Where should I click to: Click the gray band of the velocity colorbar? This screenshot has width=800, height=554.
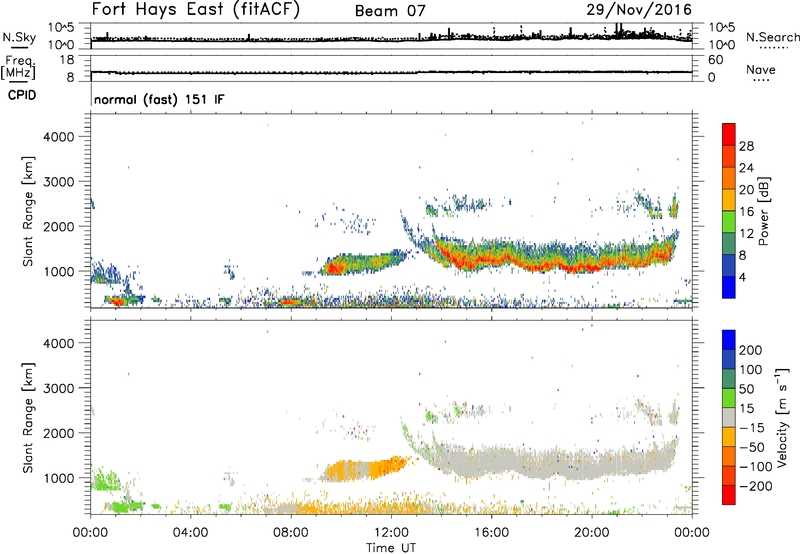click(729, 417)
